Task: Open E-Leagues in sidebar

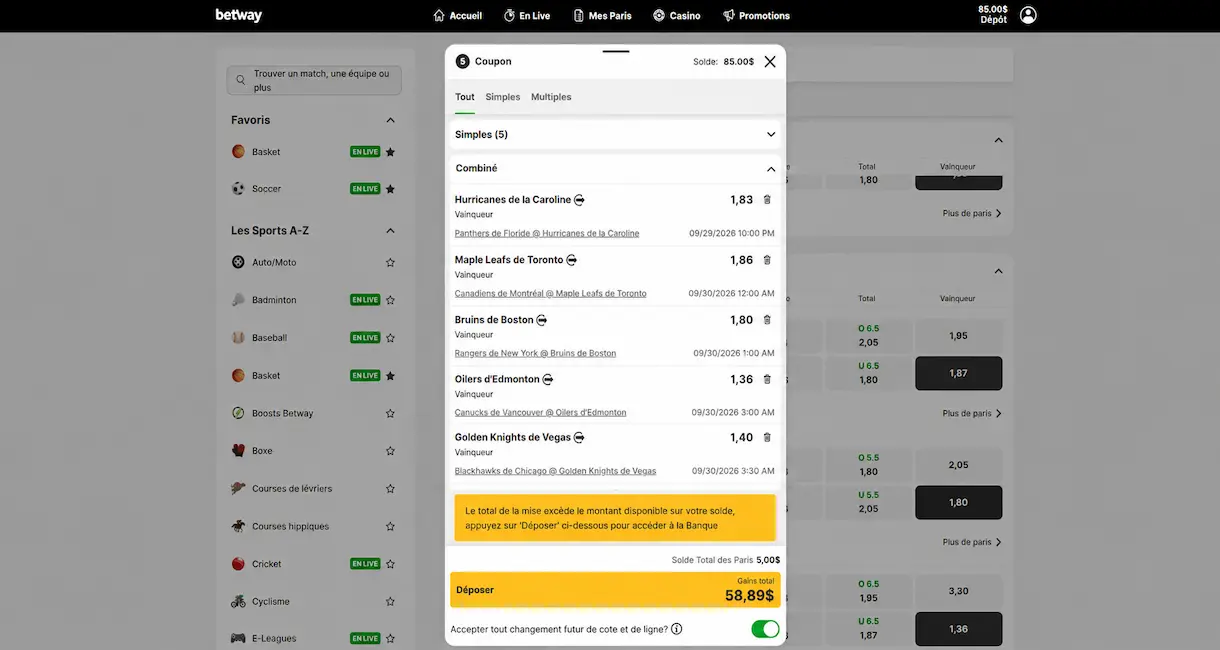Action: [274, 638]
